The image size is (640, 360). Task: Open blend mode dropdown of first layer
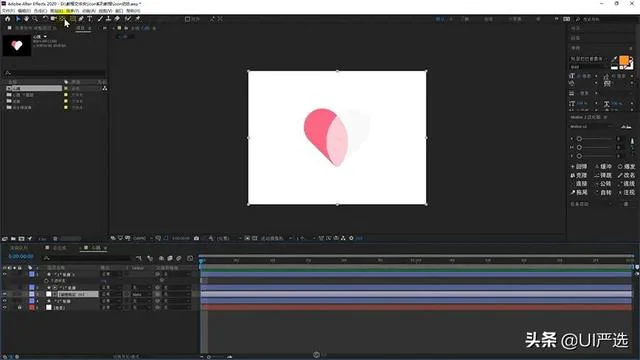pos(111,274)
